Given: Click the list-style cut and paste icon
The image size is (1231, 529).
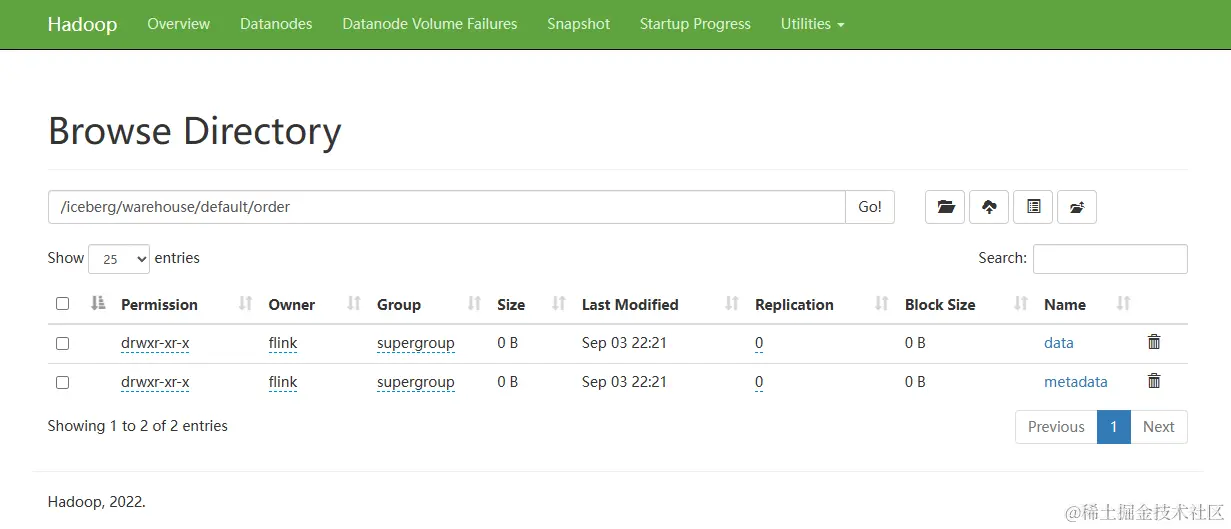Looking at the screenshot, I should coord(1033,207).
